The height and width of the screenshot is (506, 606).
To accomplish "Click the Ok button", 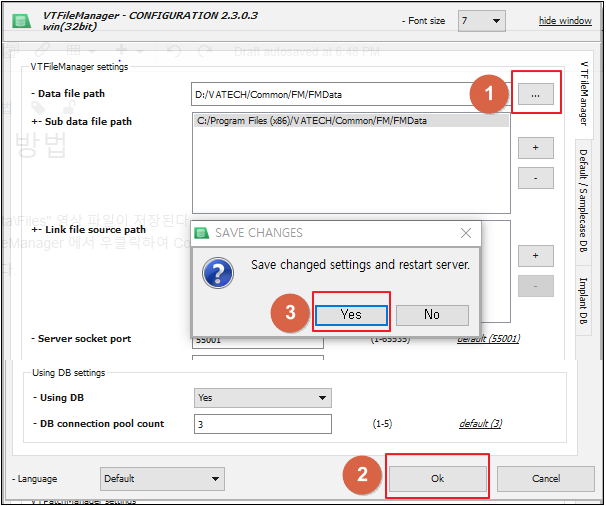I will [437, 479].
